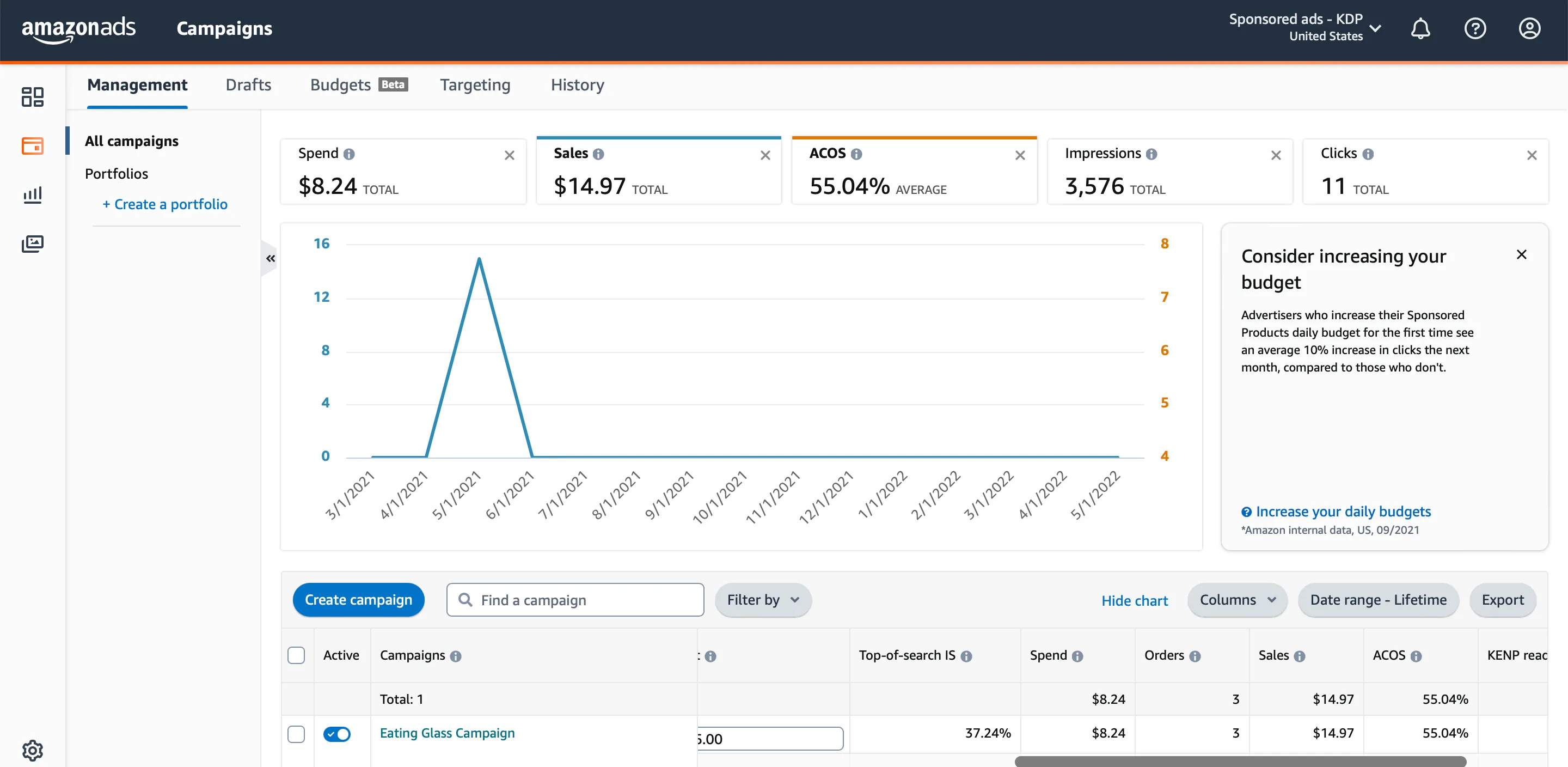Screen dimensions: 1568x767
Task: Open the Columns dropdown
Action: [x=1237, y=599]
